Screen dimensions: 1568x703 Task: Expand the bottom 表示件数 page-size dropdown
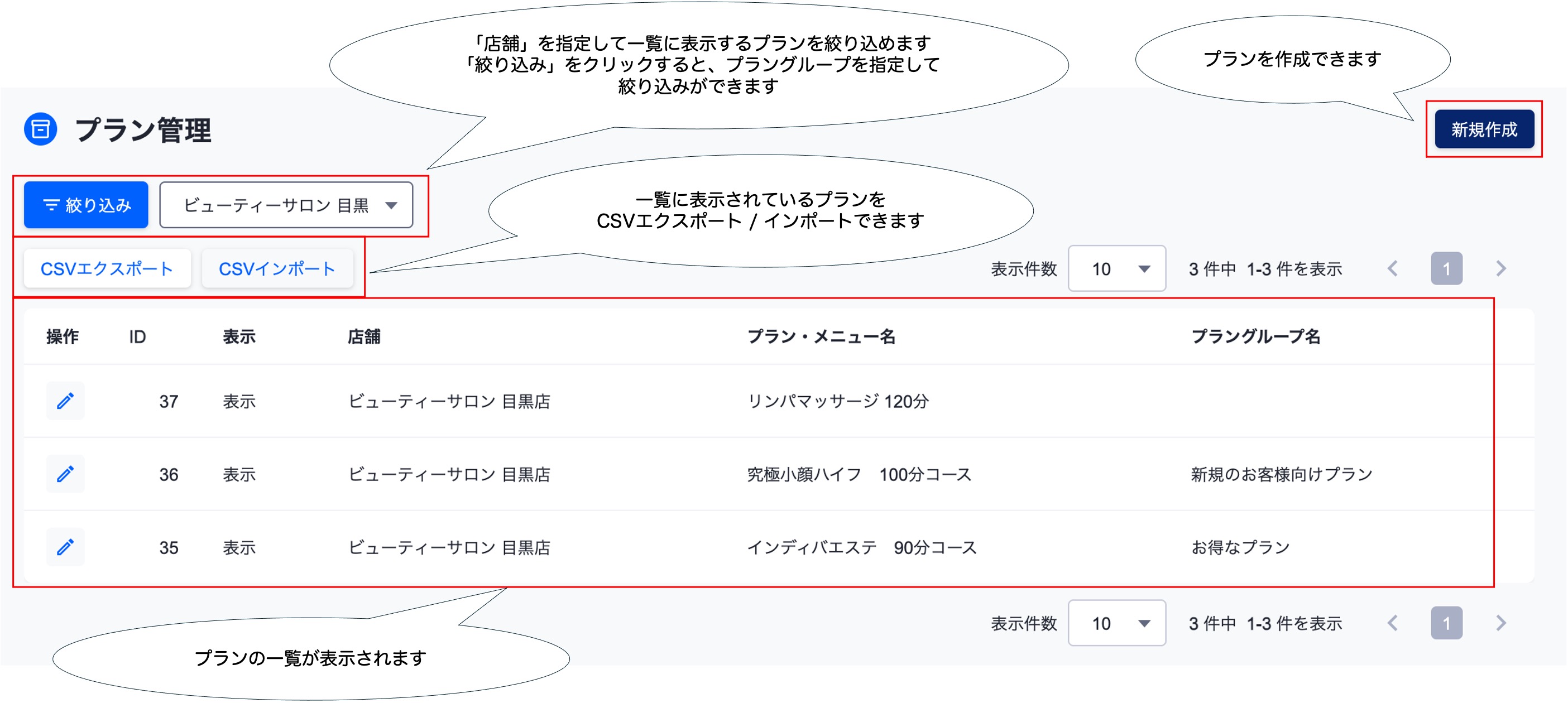(1116, 623)
